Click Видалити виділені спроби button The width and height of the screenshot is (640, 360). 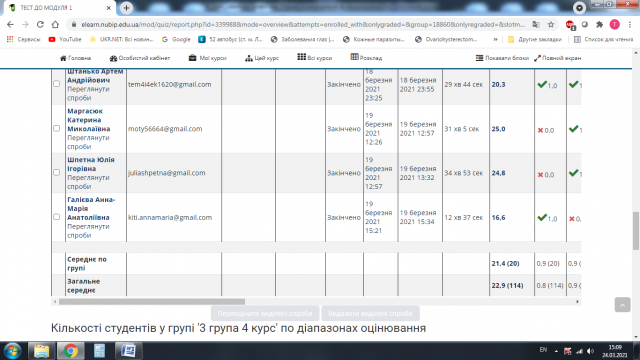370,313
